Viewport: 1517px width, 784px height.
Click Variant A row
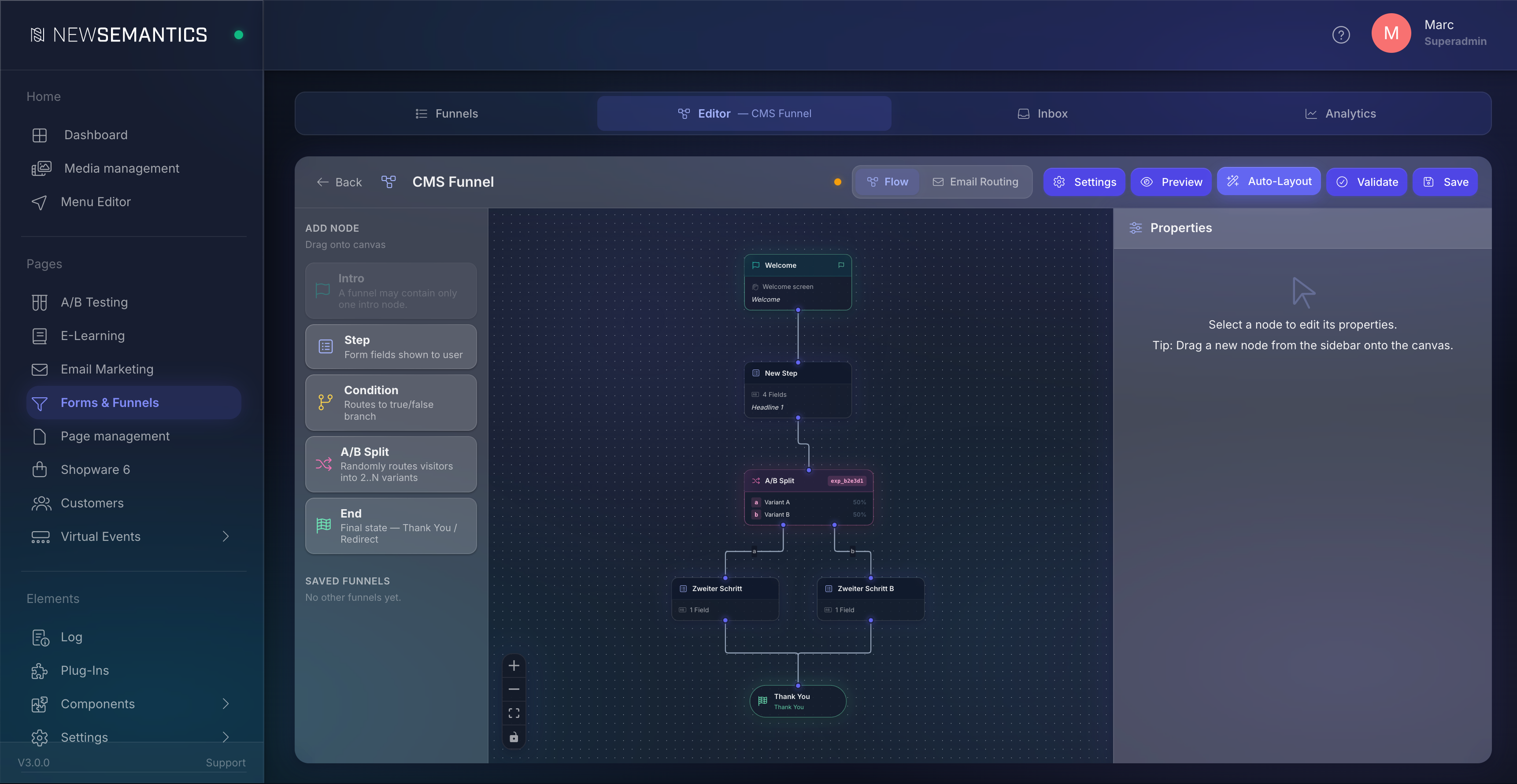(809, 503)
